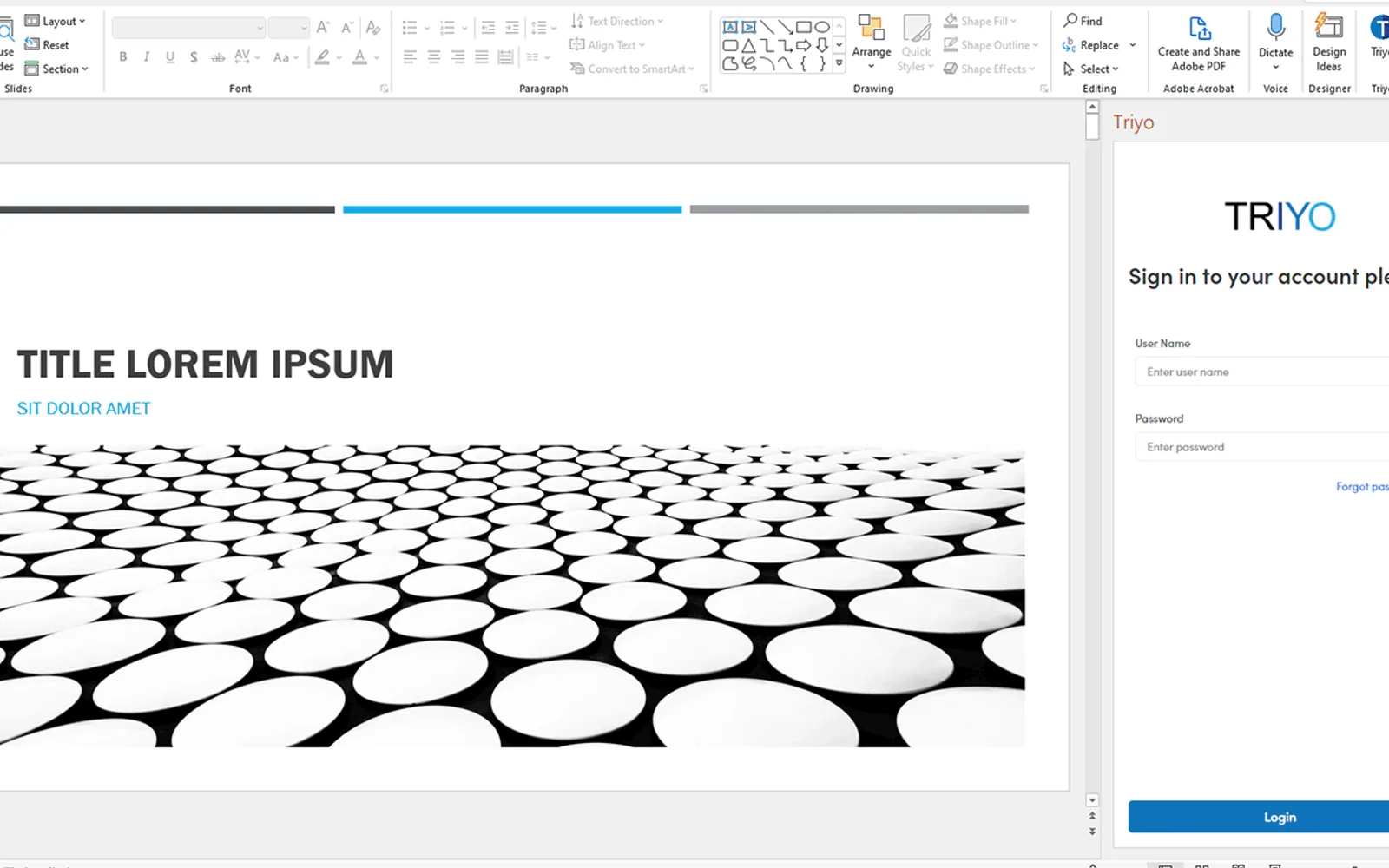
Task: Expand the Select dropdown in Editing
Action: 1091,69
